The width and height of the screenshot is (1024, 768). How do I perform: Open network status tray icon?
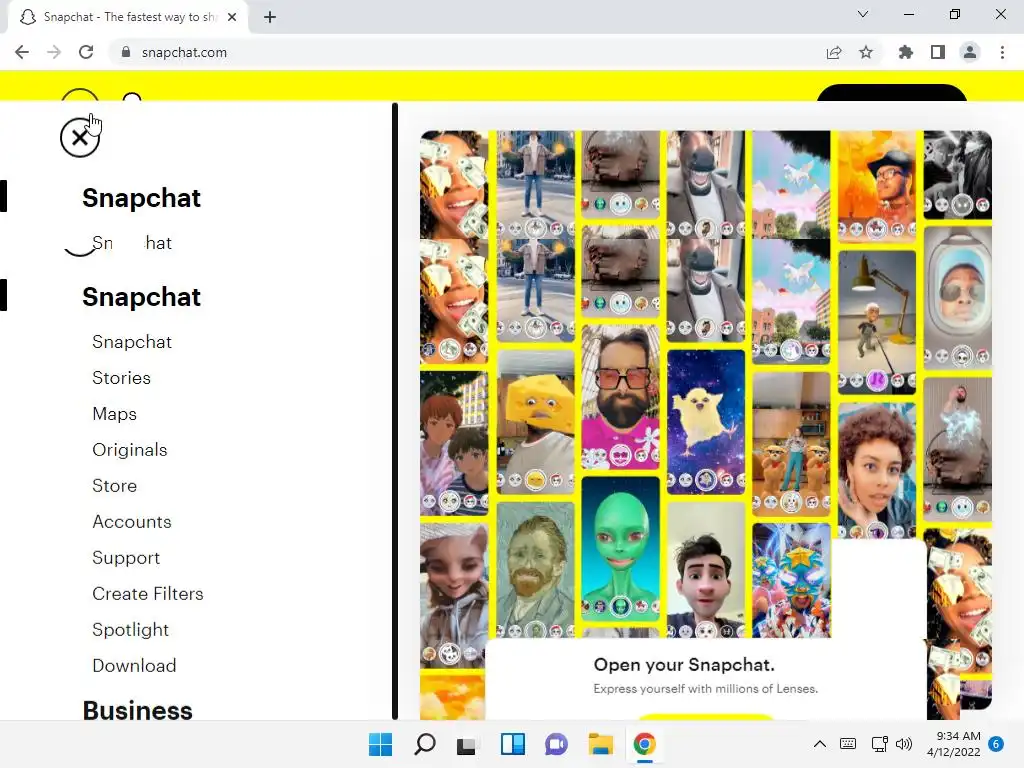tap(880, 744)
